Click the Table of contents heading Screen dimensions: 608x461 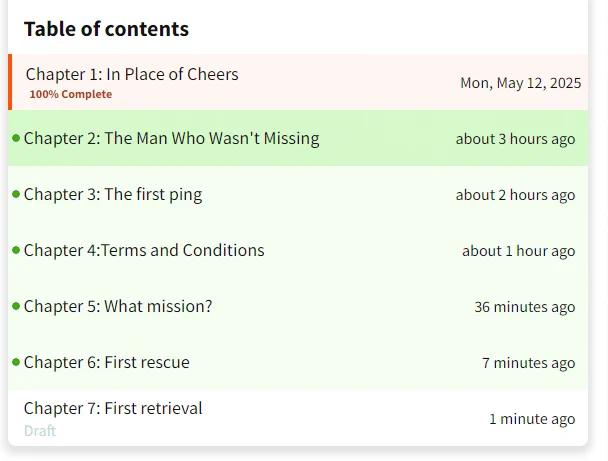click(x=106, y=29)
